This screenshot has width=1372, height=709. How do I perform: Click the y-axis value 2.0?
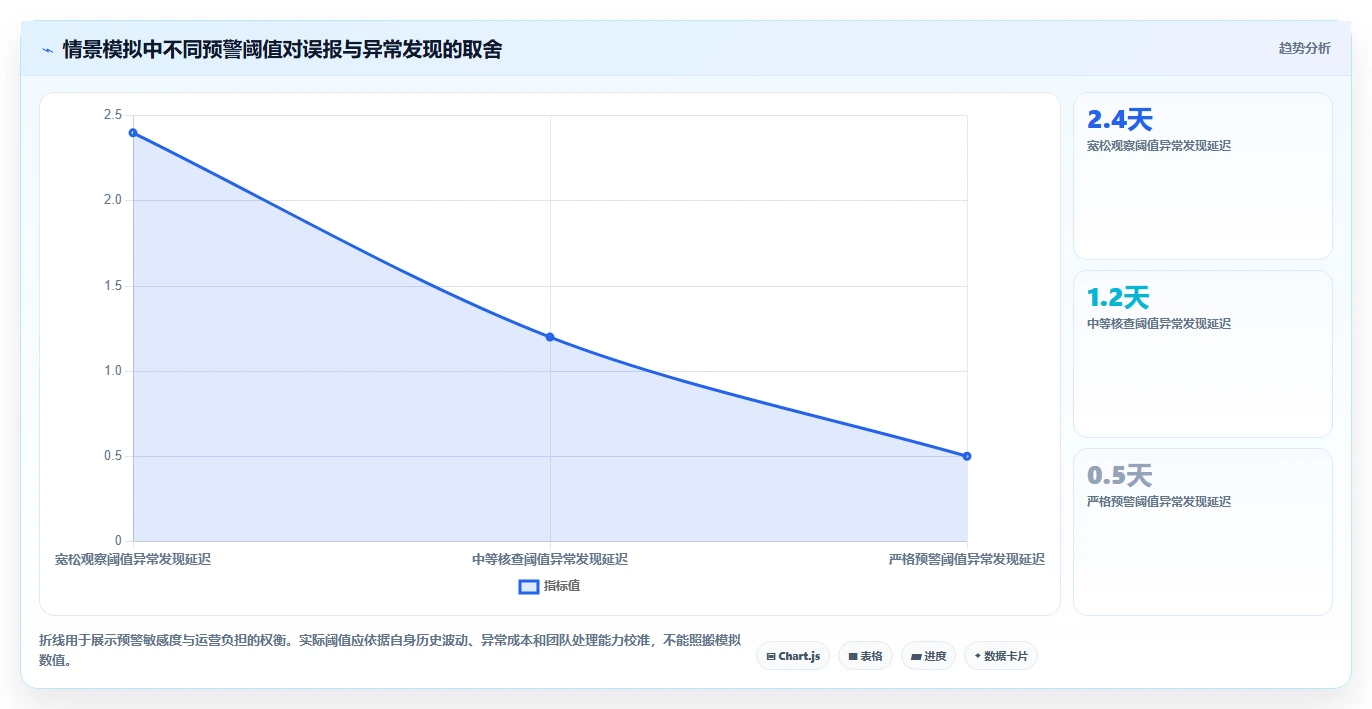112,200
